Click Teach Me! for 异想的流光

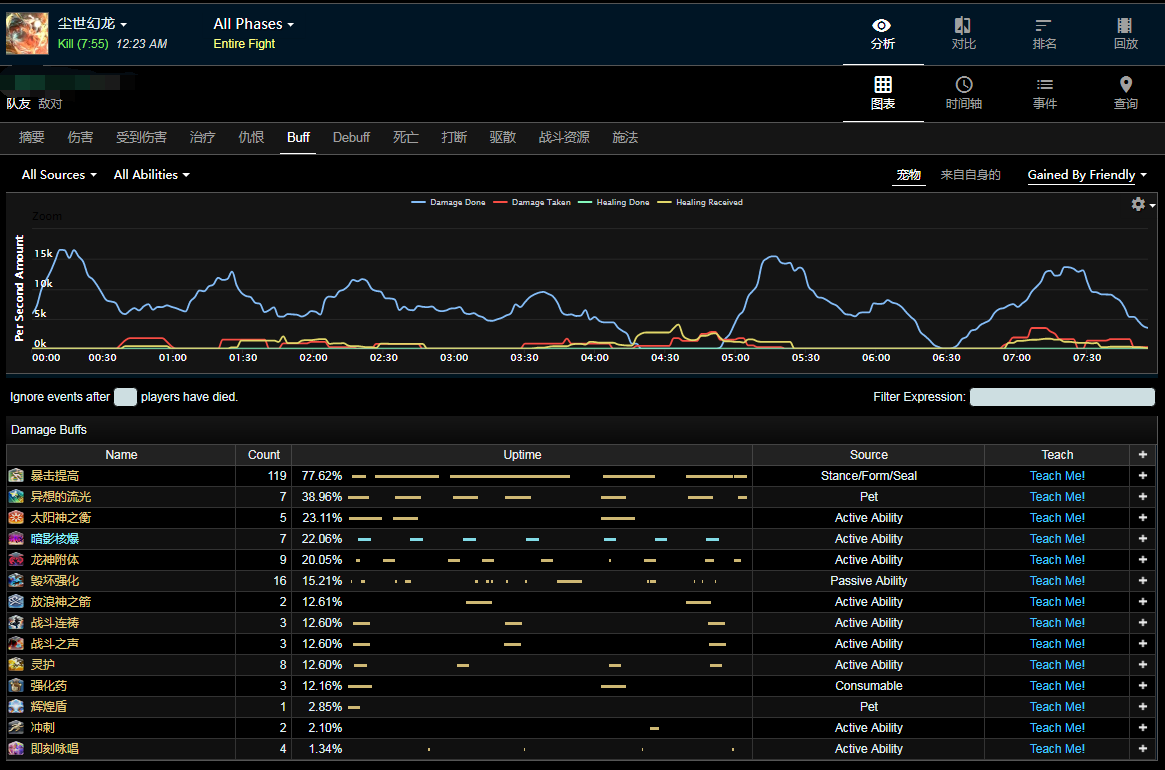[1057, 497]
